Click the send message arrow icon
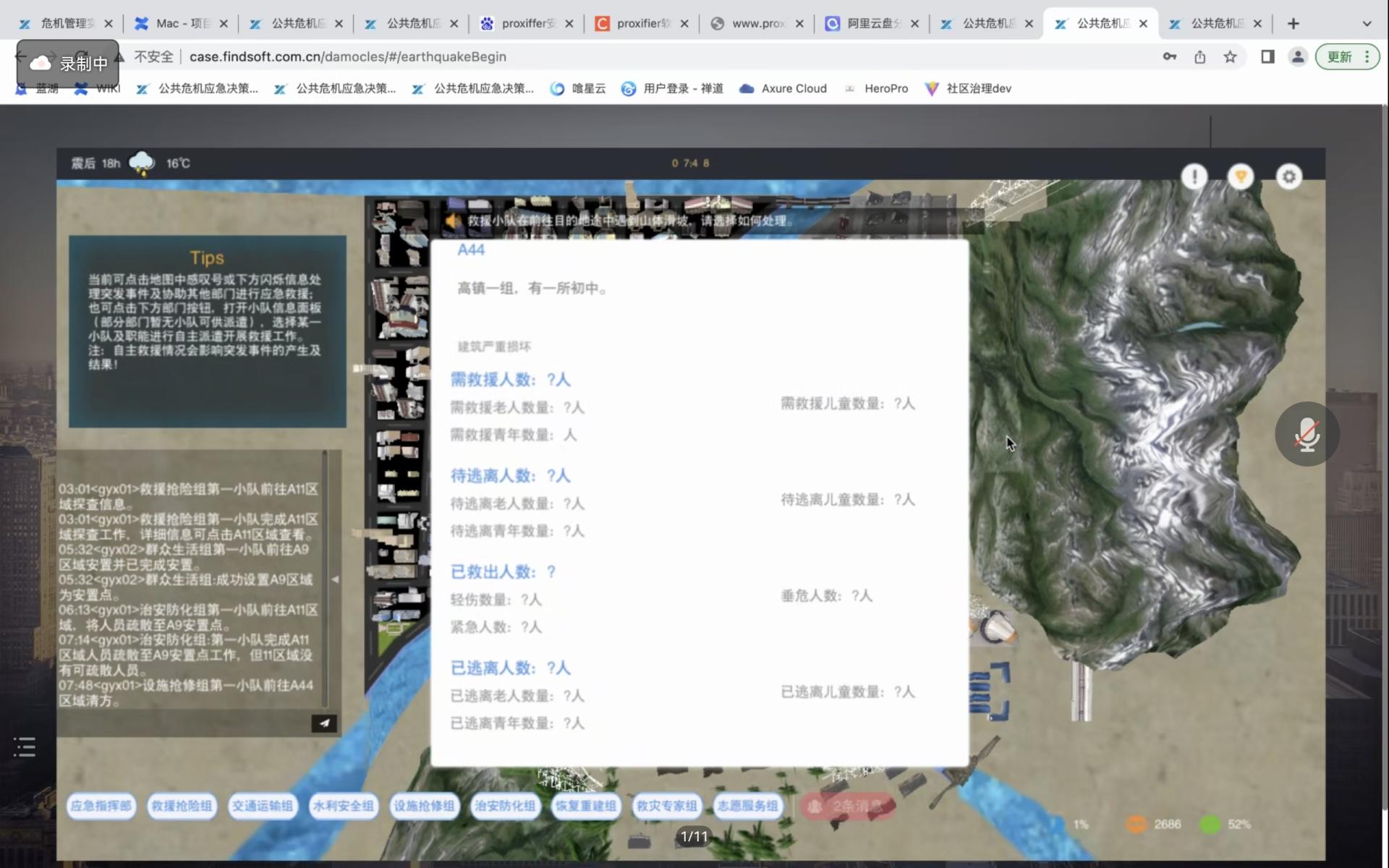 click(x=324, y=723)
